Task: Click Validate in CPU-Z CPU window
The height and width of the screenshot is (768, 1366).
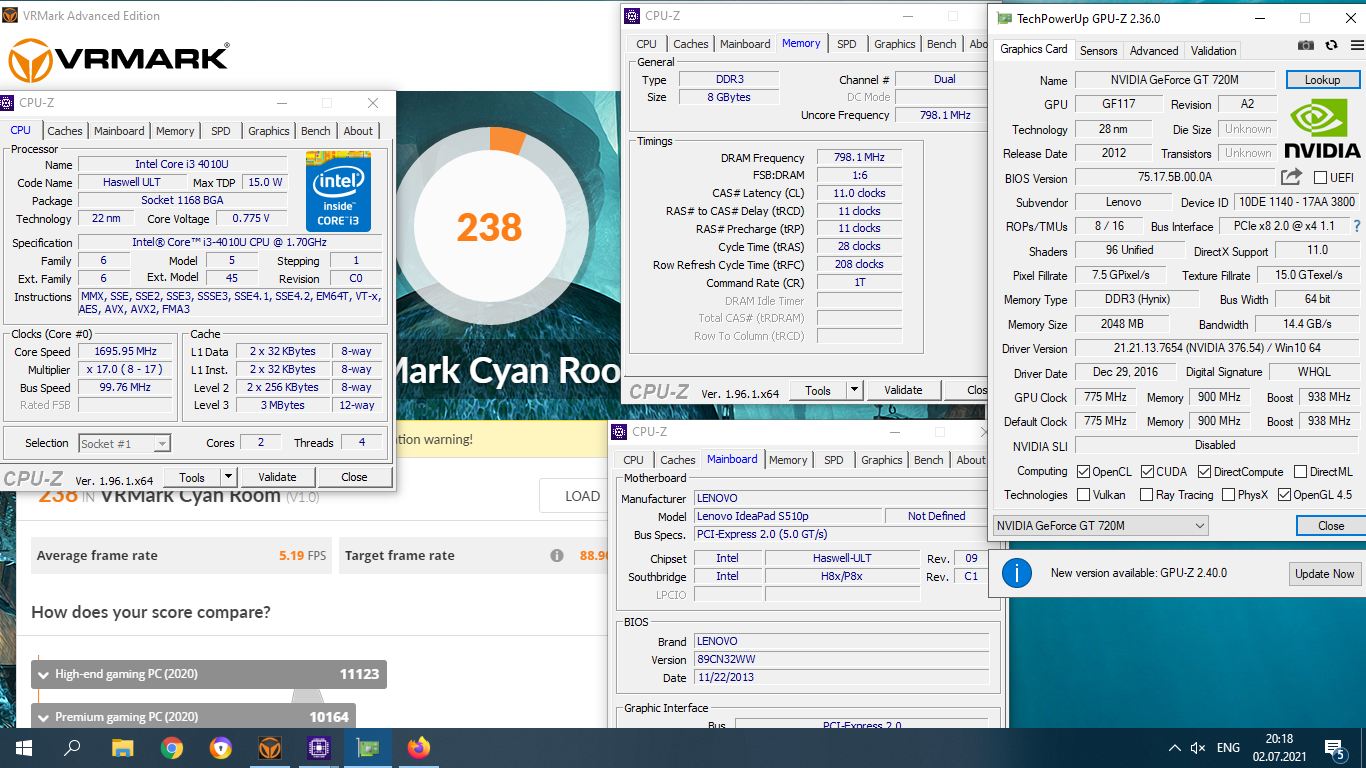Action: point(277,477)
